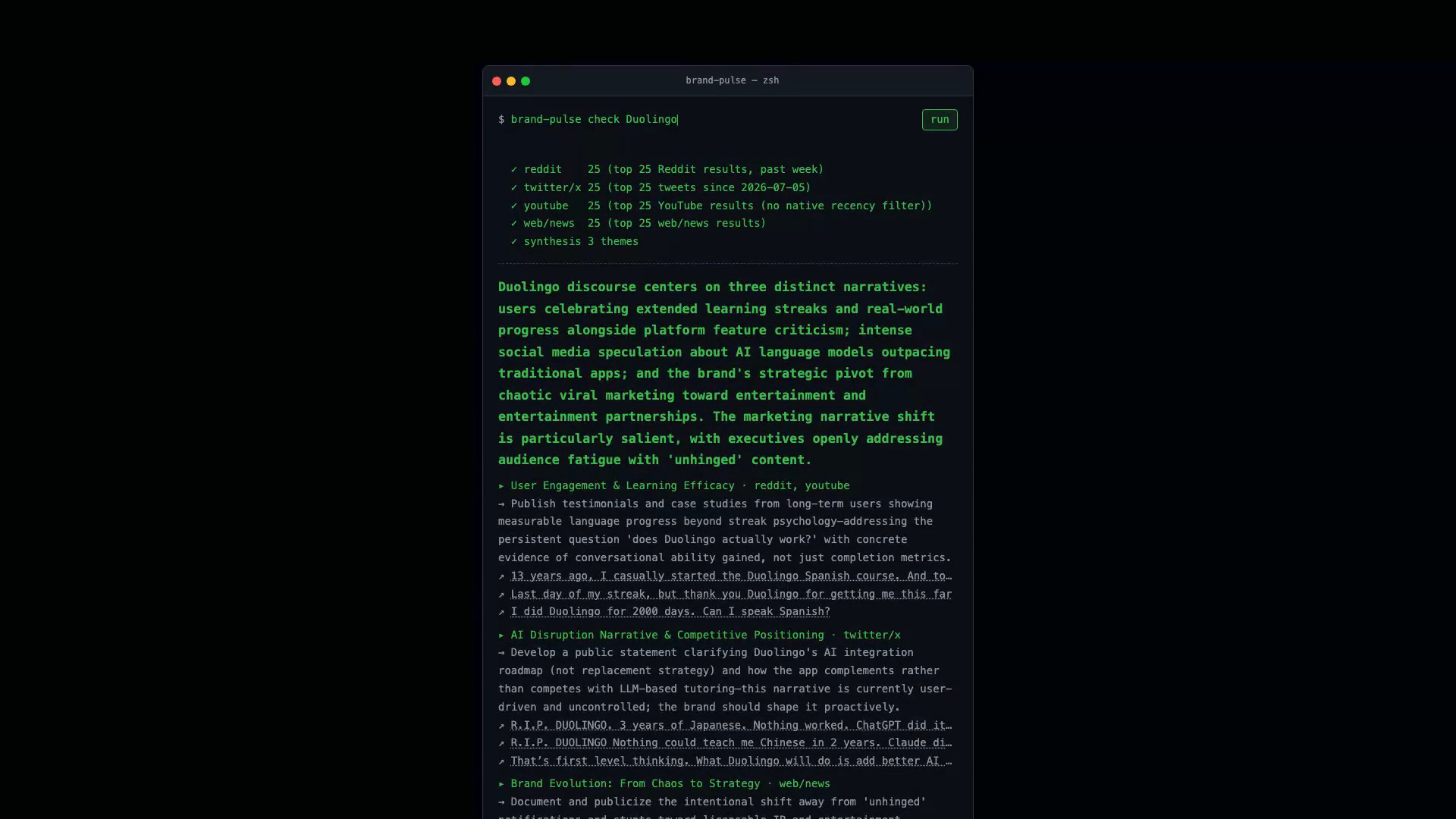This screenshot has height=819, width=1456.
Task: Open link '13 years ago, I casually started'
Action: 731,576
